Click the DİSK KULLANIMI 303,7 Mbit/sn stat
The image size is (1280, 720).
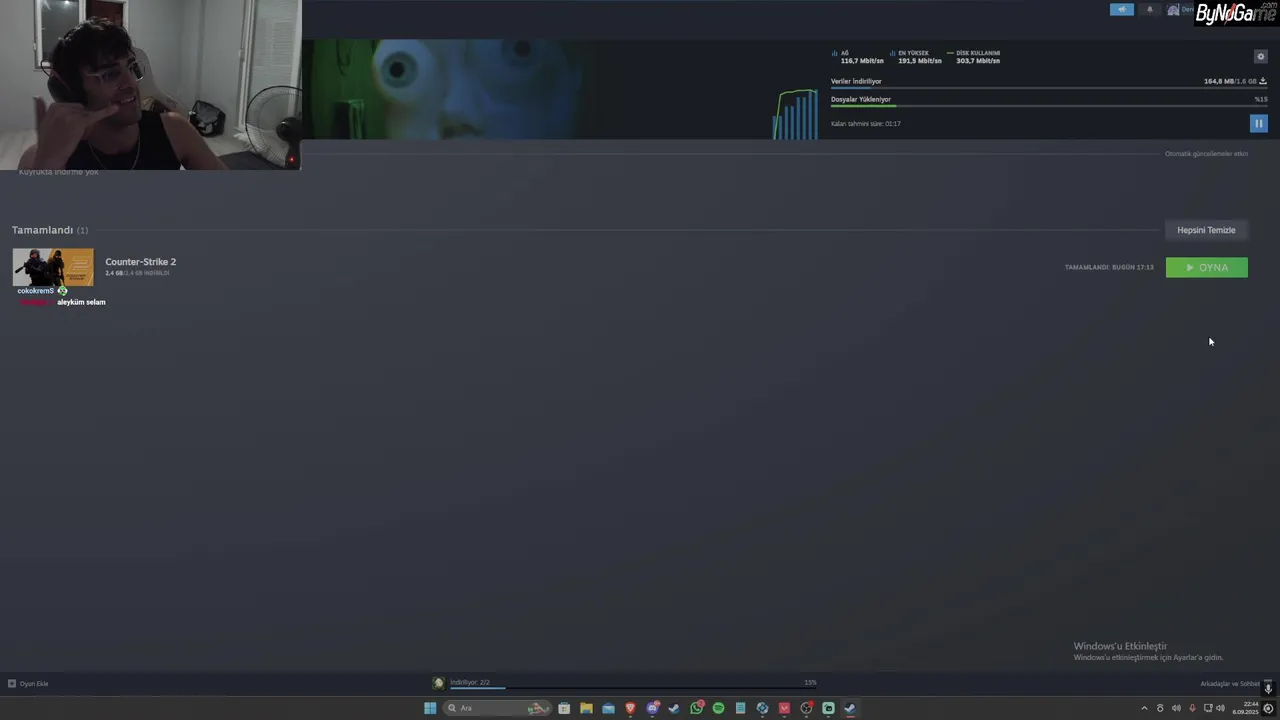click(x=974, y=57)
